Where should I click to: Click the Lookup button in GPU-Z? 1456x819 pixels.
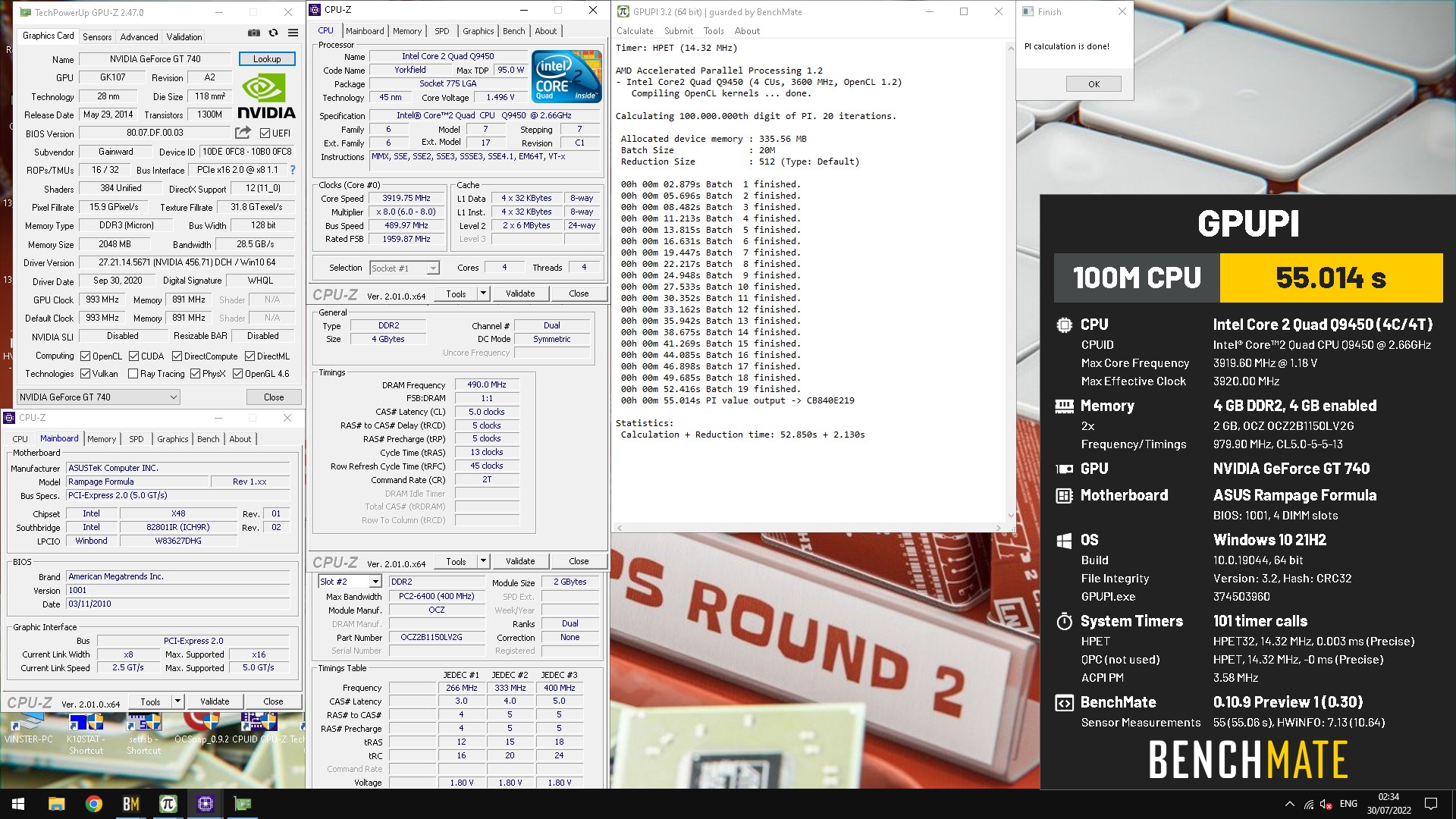[x=267, y=58]
